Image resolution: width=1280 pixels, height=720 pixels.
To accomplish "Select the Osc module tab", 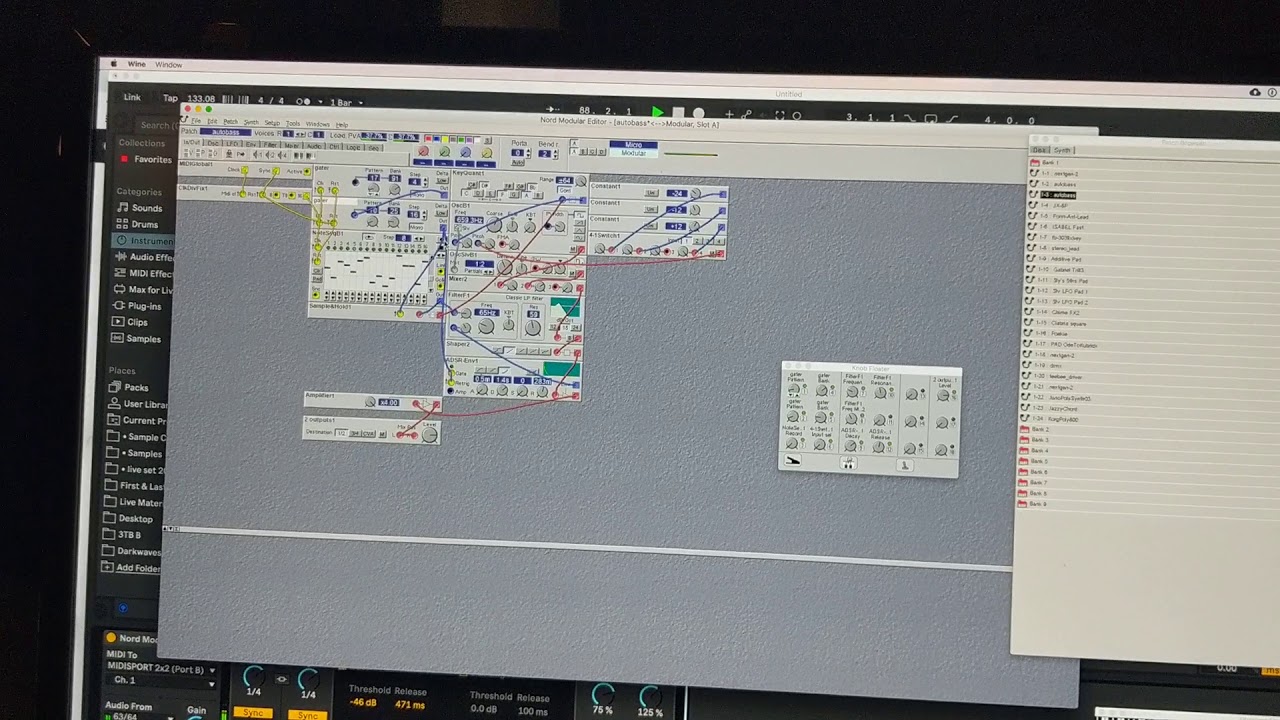I will pos(213,143).
